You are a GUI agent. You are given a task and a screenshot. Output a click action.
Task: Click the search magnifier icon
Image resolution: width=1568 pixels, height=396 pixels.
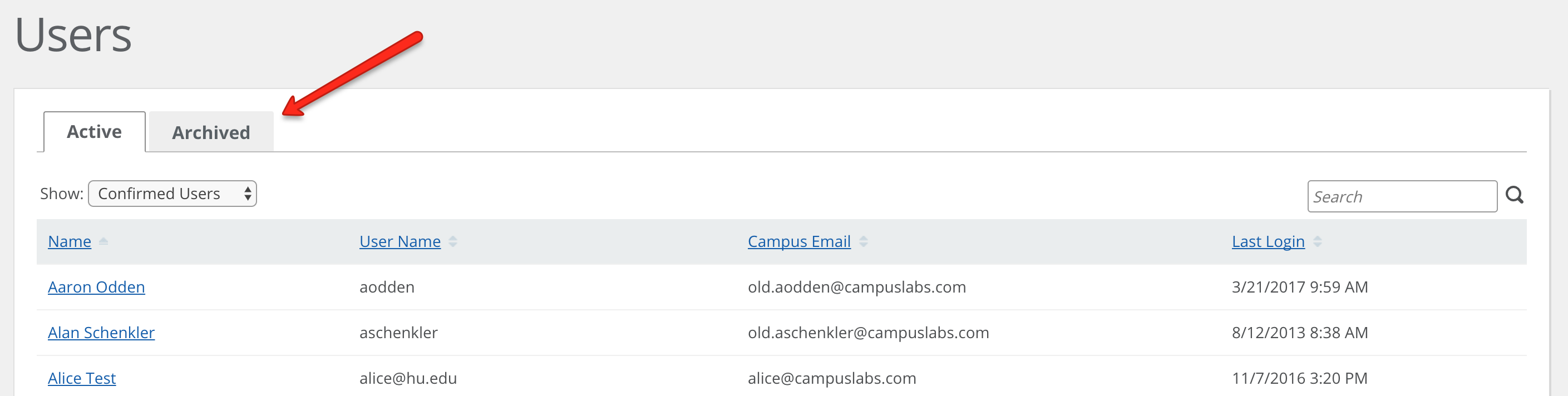[x=1514, y=195]
